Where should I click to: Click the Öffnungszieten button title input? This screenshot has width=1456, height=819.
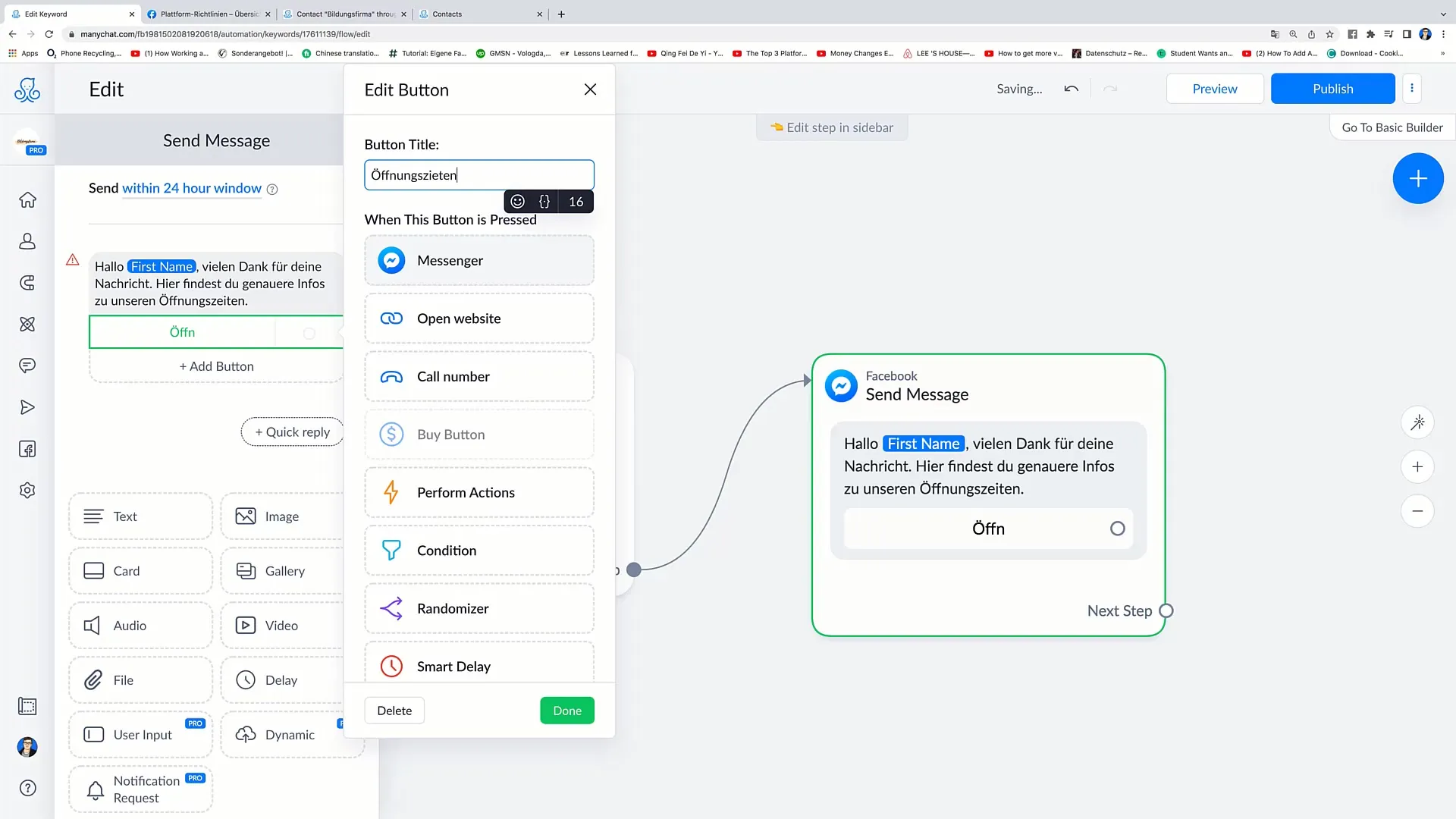479,174
